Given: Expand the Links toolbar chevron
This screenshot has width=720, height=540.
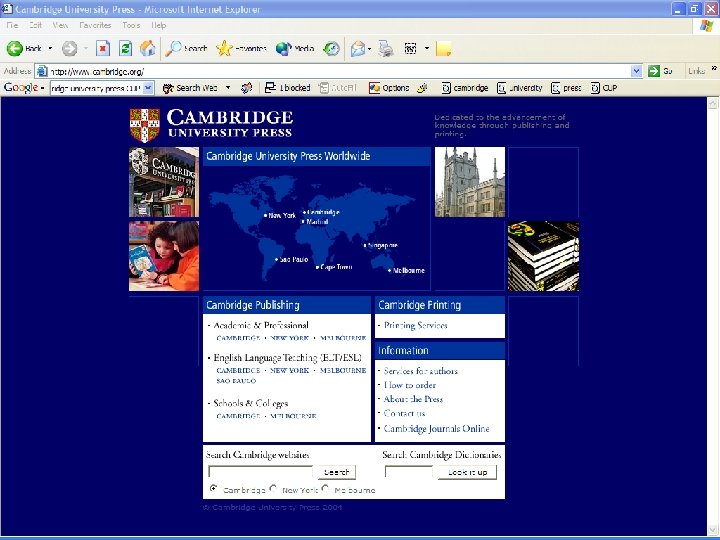Looking at the screenshot, I should [x=714, y=69].
